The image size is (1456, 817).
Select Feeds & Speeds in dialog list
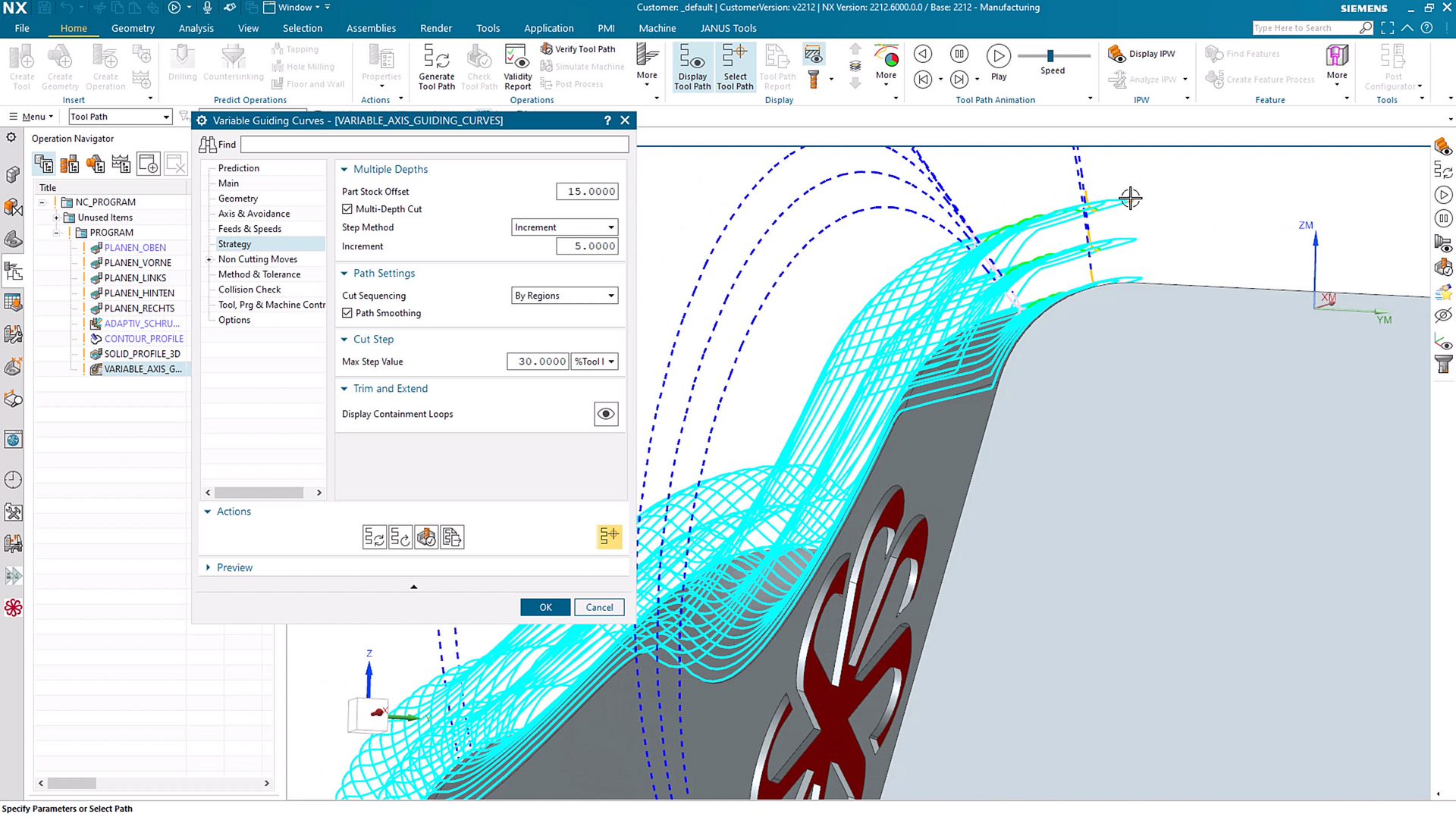coord(249,229)
